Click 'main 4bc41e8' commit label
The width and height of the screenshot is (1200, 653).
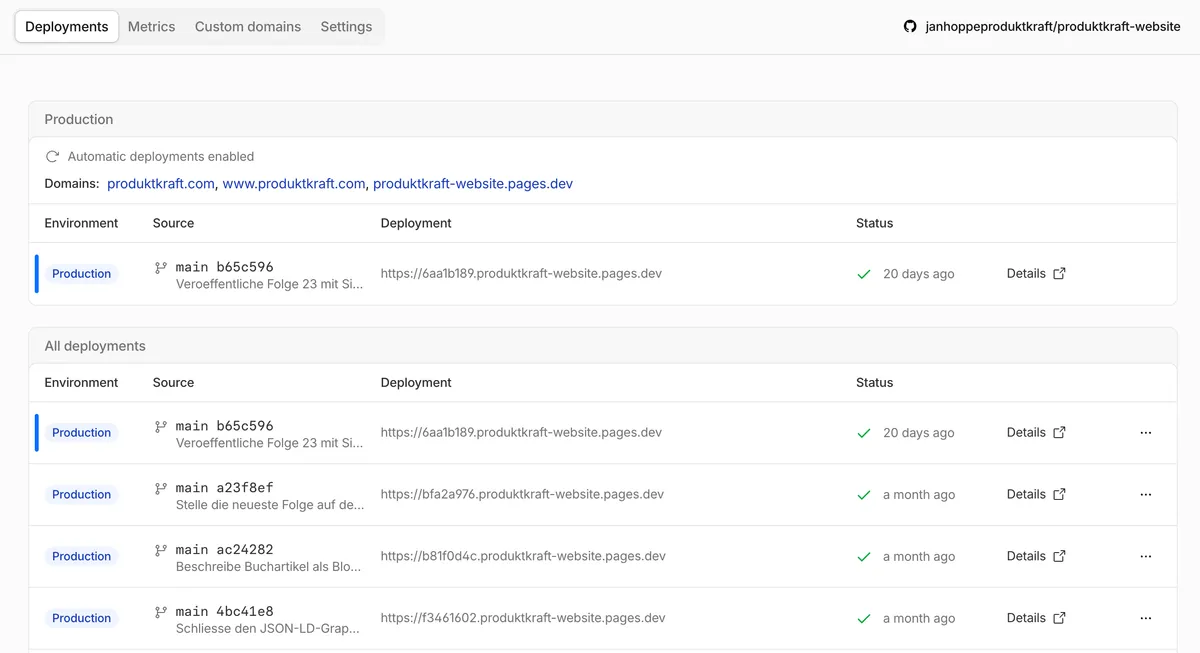click(224, 612)
